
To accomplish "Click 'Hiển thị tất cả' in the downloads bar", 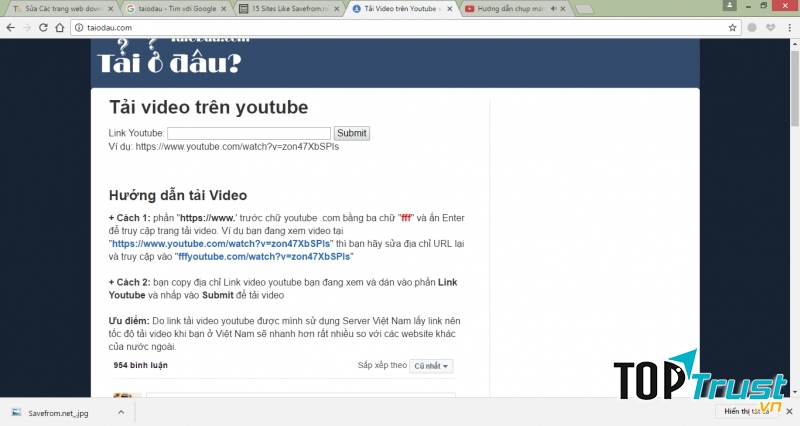I will [745, 412].
